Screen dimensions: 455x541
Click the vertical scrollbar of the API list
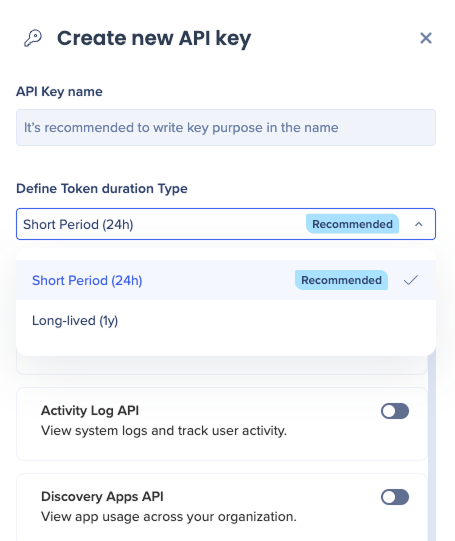click(432, 445)
